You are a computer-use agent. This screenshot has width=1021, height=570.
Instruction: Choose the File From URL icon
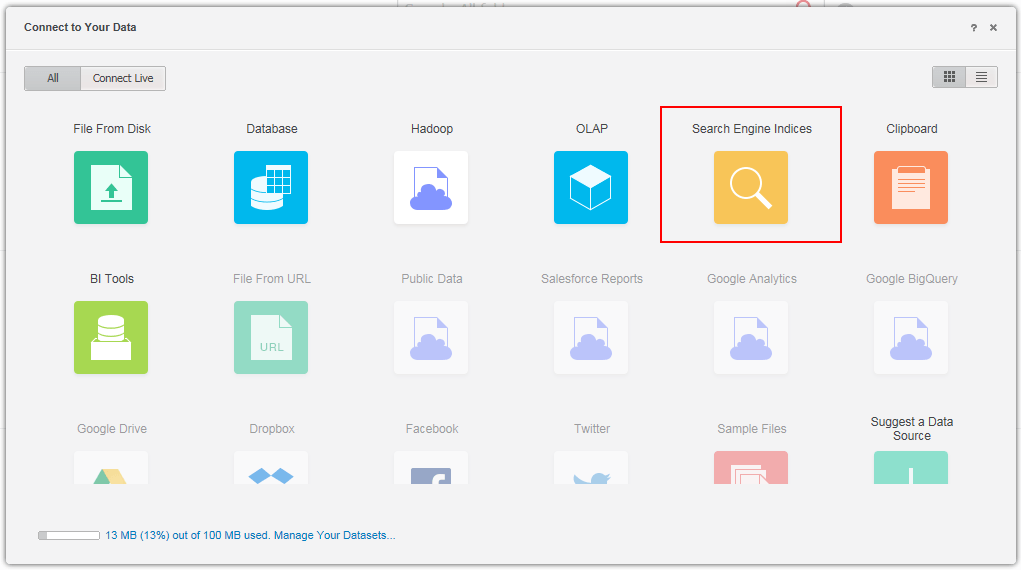271,337
